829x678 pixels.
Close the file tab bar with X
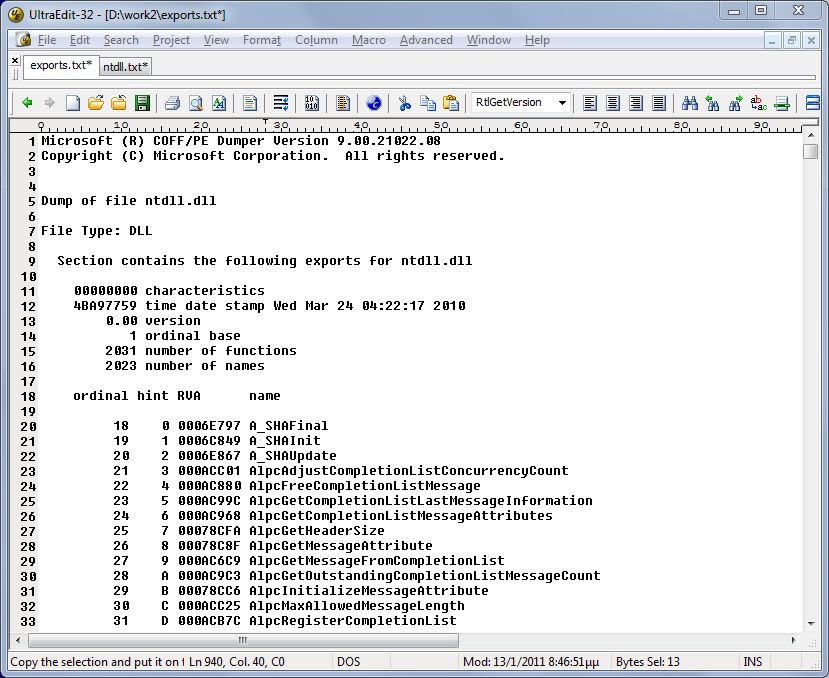[15, 60]
